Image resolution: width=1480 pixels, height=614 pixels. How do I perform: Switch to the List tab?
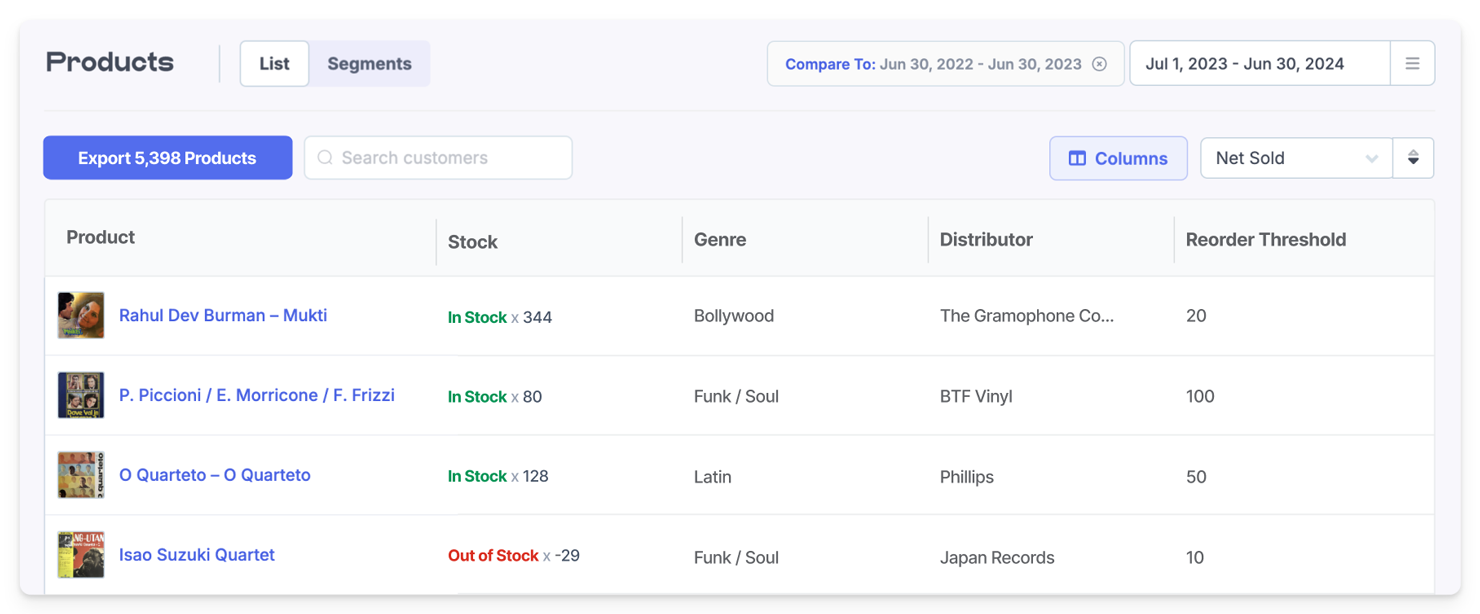coord(274,62)
